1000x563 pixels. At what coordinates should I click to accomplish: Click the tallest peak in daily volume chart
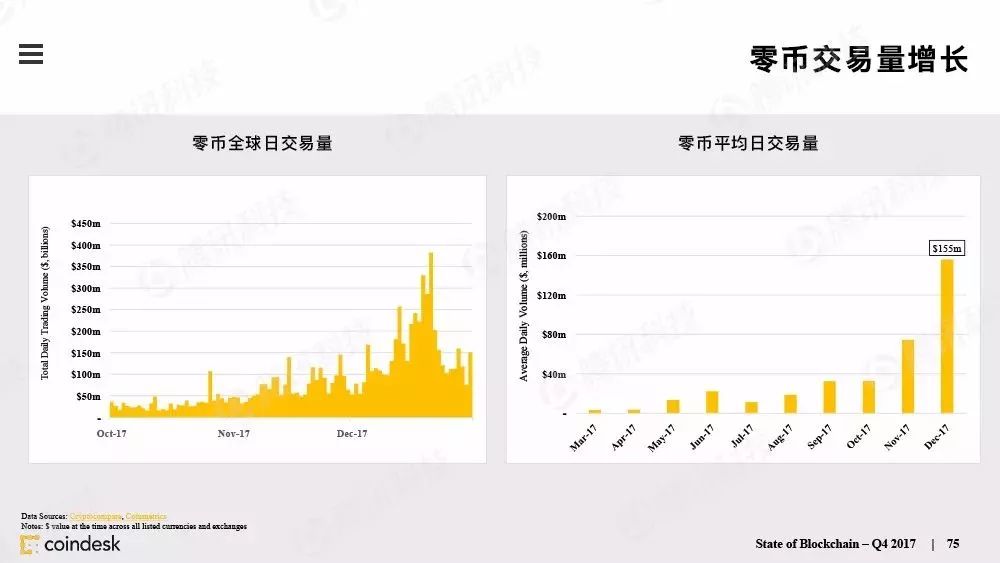pos(431,335)
